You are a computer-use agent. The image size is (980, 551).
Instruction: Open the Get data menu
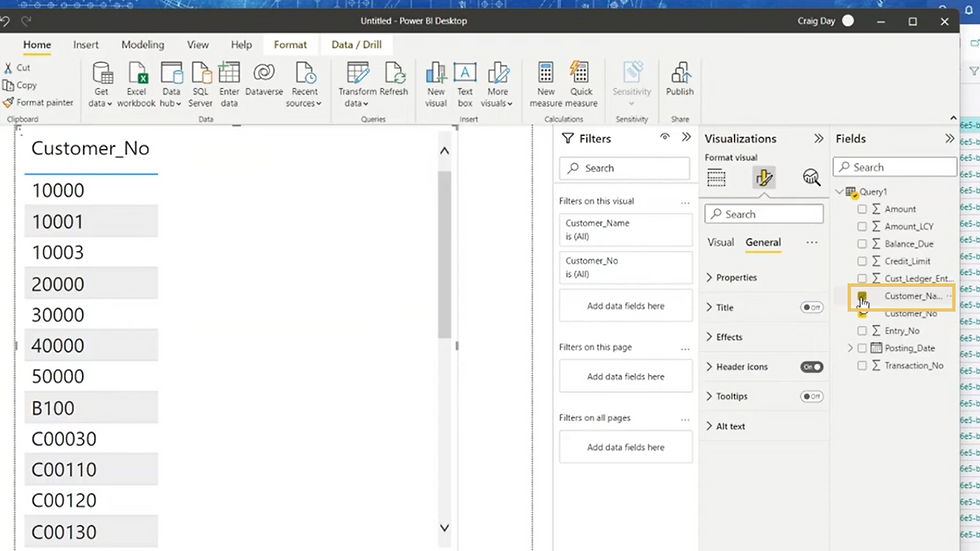[101, 85]
